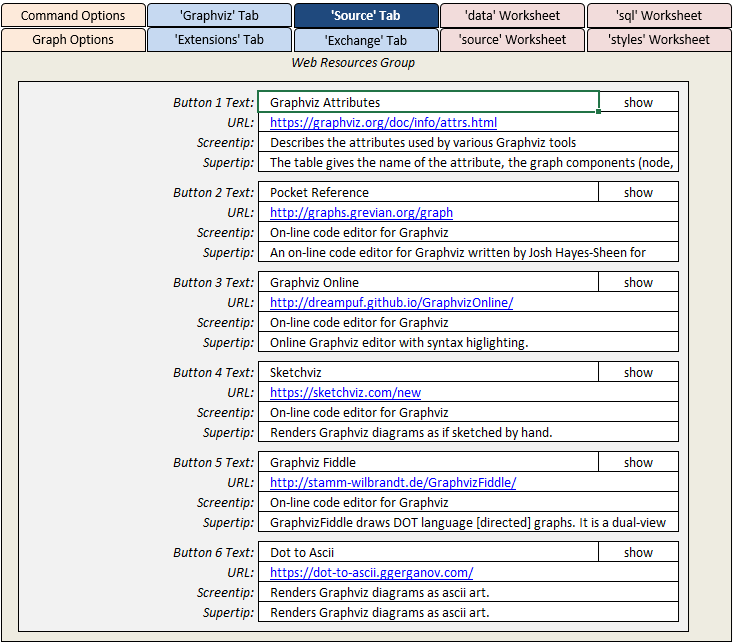Go to the 'Exchange' Tab

(366, 40)
